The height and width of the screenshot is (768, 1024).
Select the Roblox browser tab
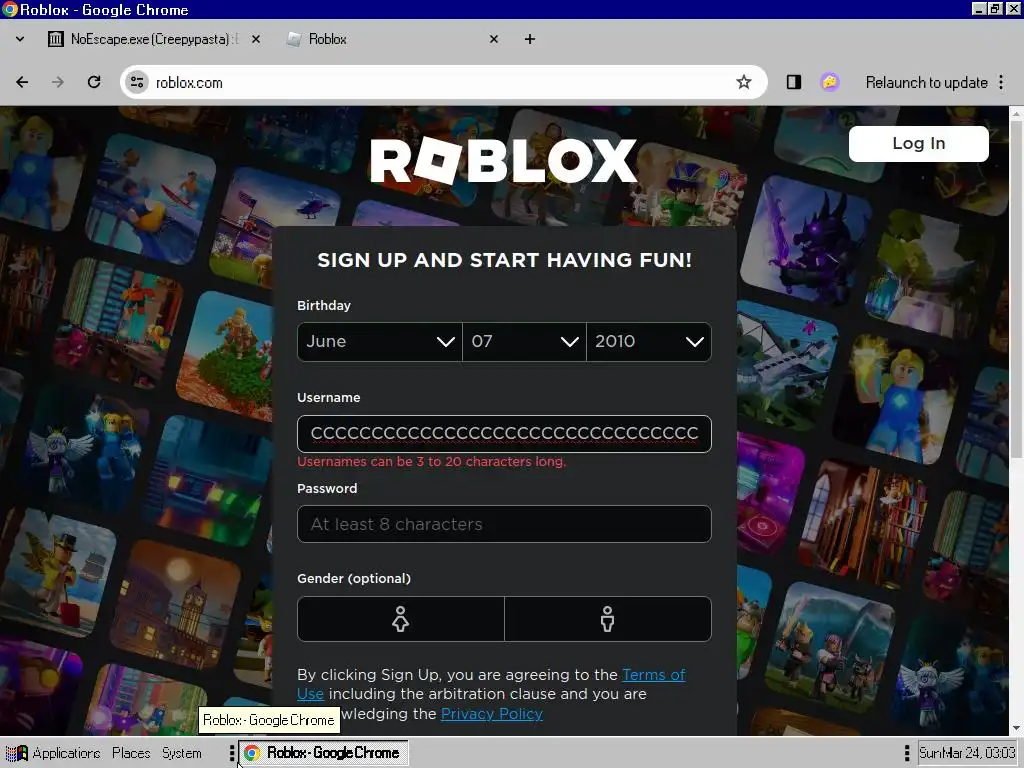(x=392, y=39)
